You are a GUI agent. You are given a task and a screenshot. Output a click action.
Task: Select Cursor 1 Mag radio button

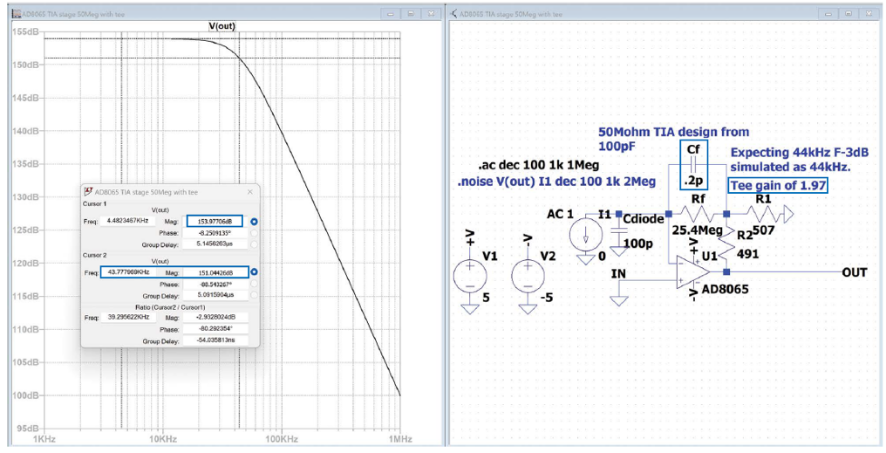pyautogui.click(x=254, y=221)
